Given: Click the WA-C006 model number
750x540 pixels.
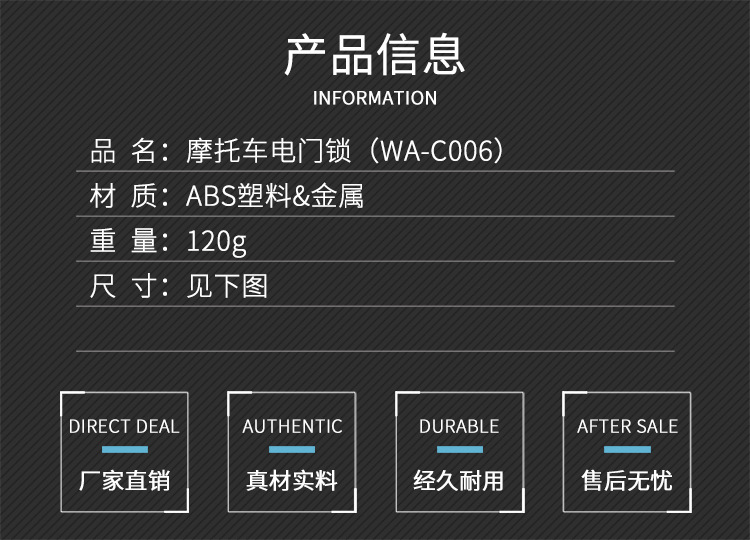Looking at the screenshot, I should 437,151.
